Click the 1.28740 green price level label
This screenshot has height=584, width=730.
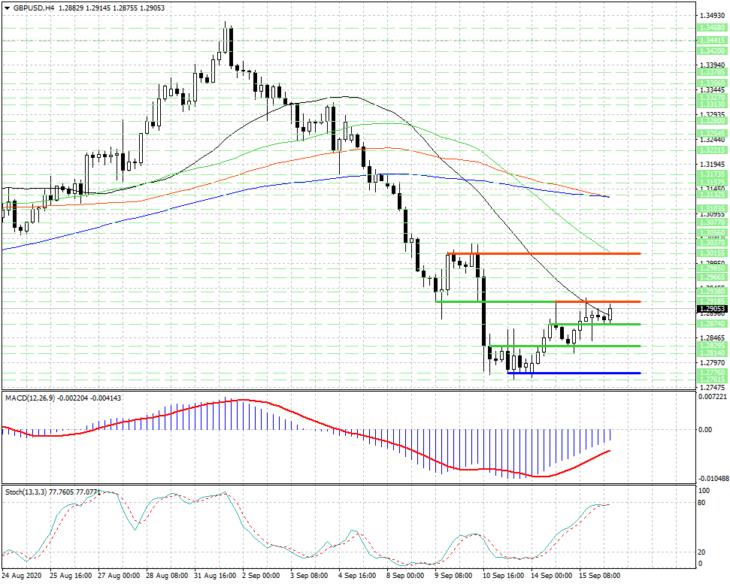pyautogui.click(x=712, y=323)
